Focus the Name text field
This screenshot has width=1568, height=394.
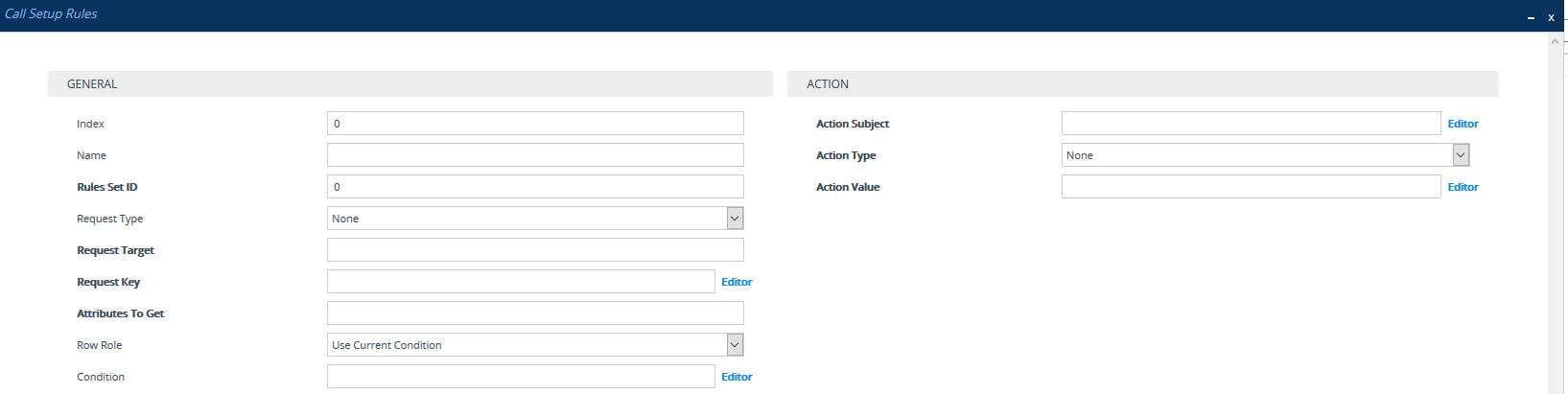pos(534,155)
